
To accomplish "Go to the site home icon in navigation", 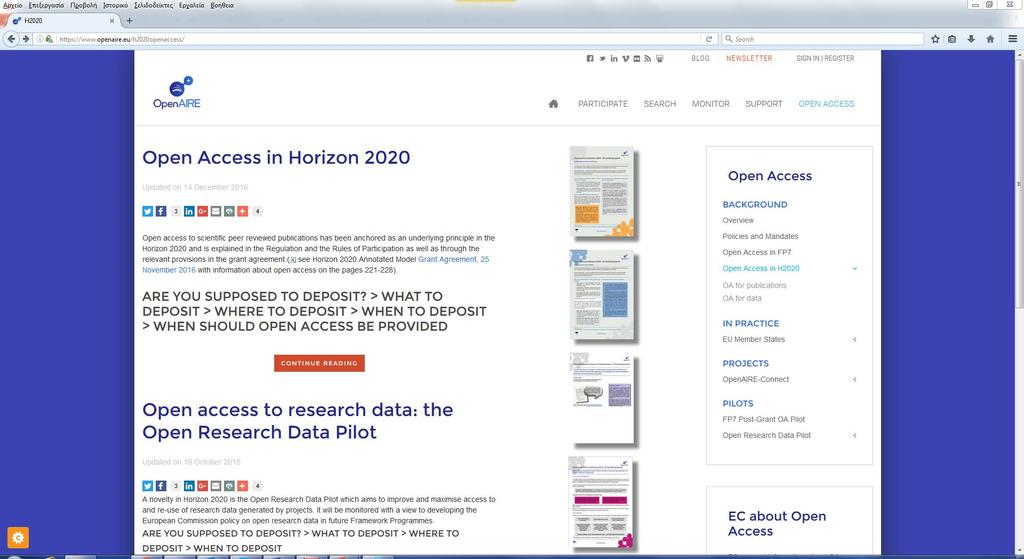I will [x=553, y=104].
